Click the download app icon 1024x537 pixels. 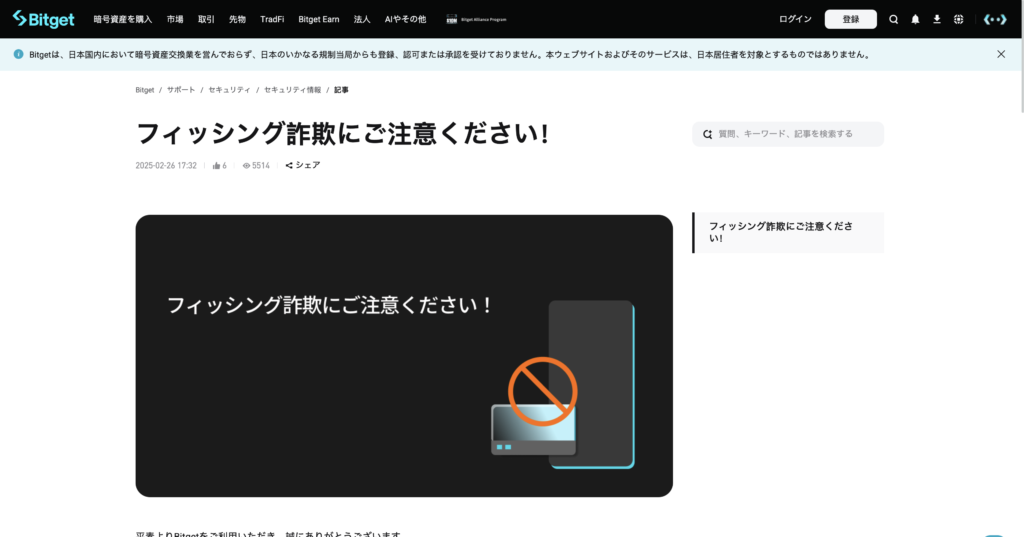coord(936,20)
